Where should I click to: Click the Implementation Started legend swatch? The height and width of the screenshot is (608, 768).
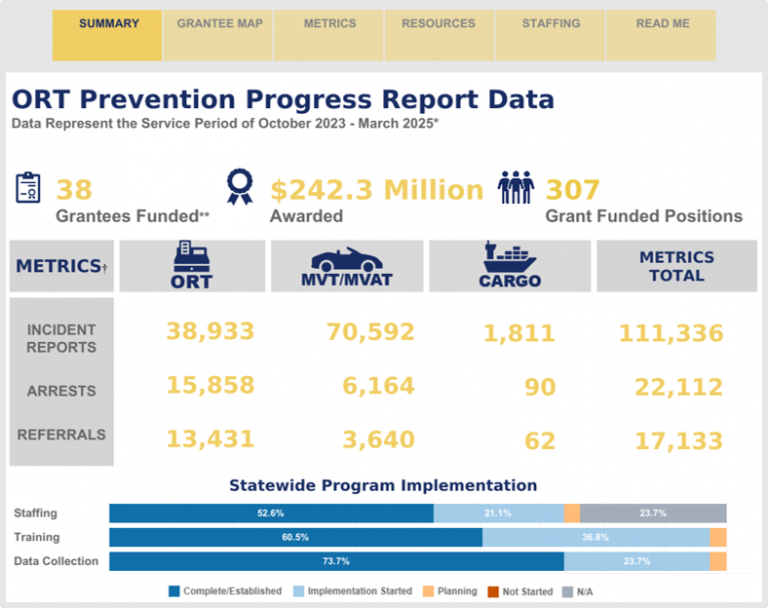[x=298, y=592]
